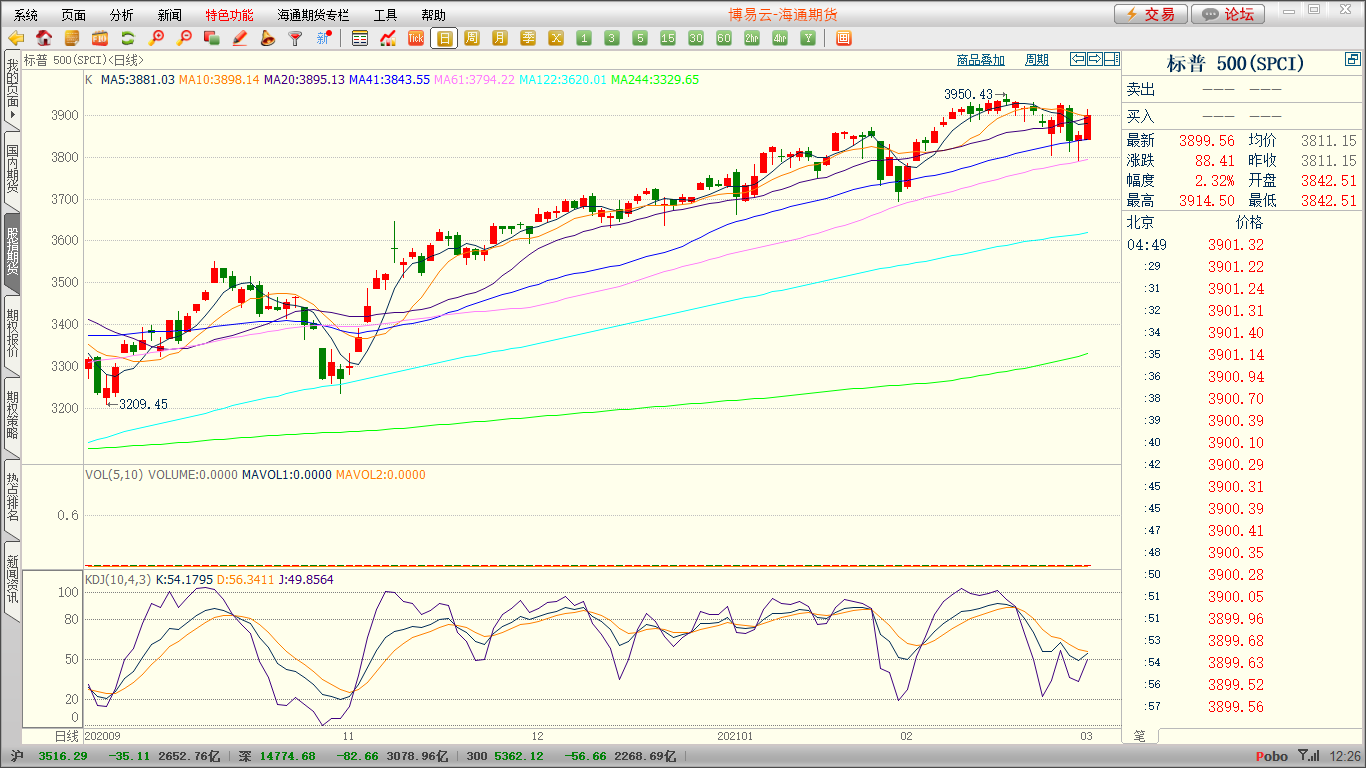Click the 周期 link above the chart
Image resolution: width=1366 pixels, height=768 pixels.
(1037, 60)
